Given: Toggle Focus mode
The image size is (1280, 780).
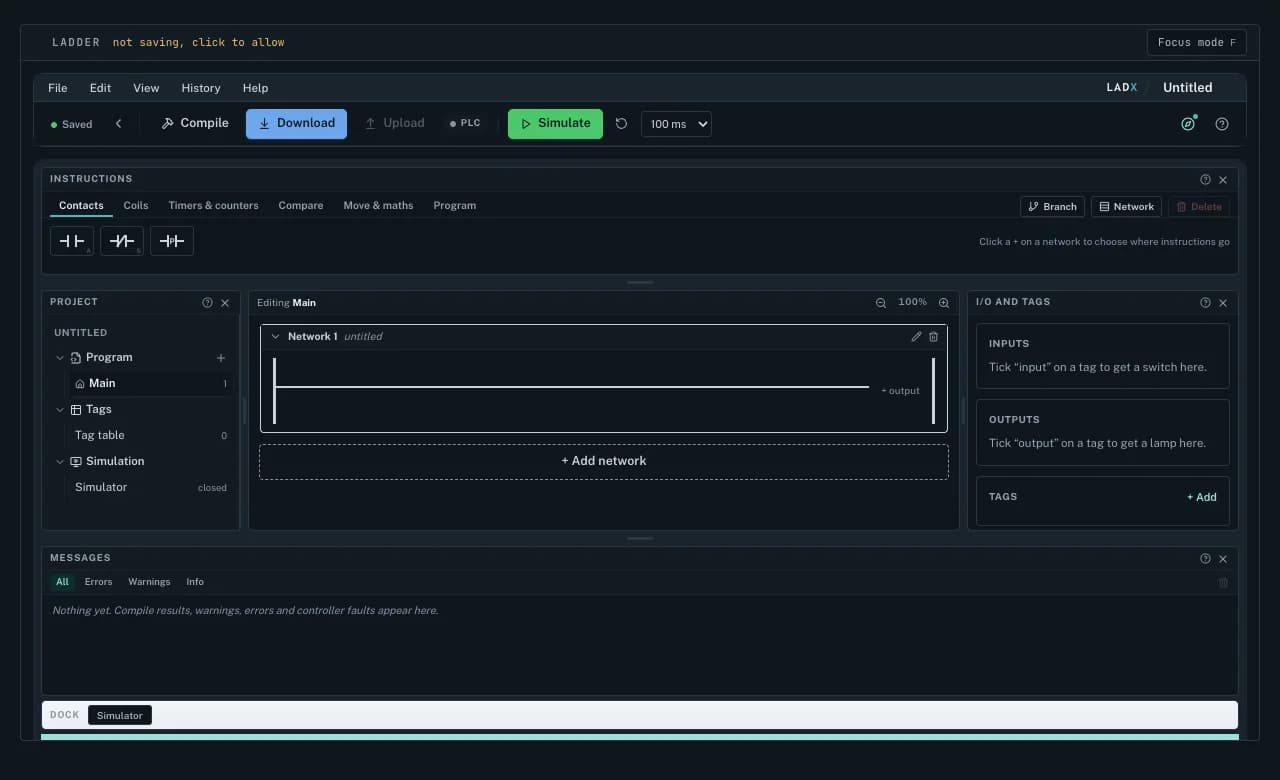Looking at the screenshot, I should [x=1196, y=42].
